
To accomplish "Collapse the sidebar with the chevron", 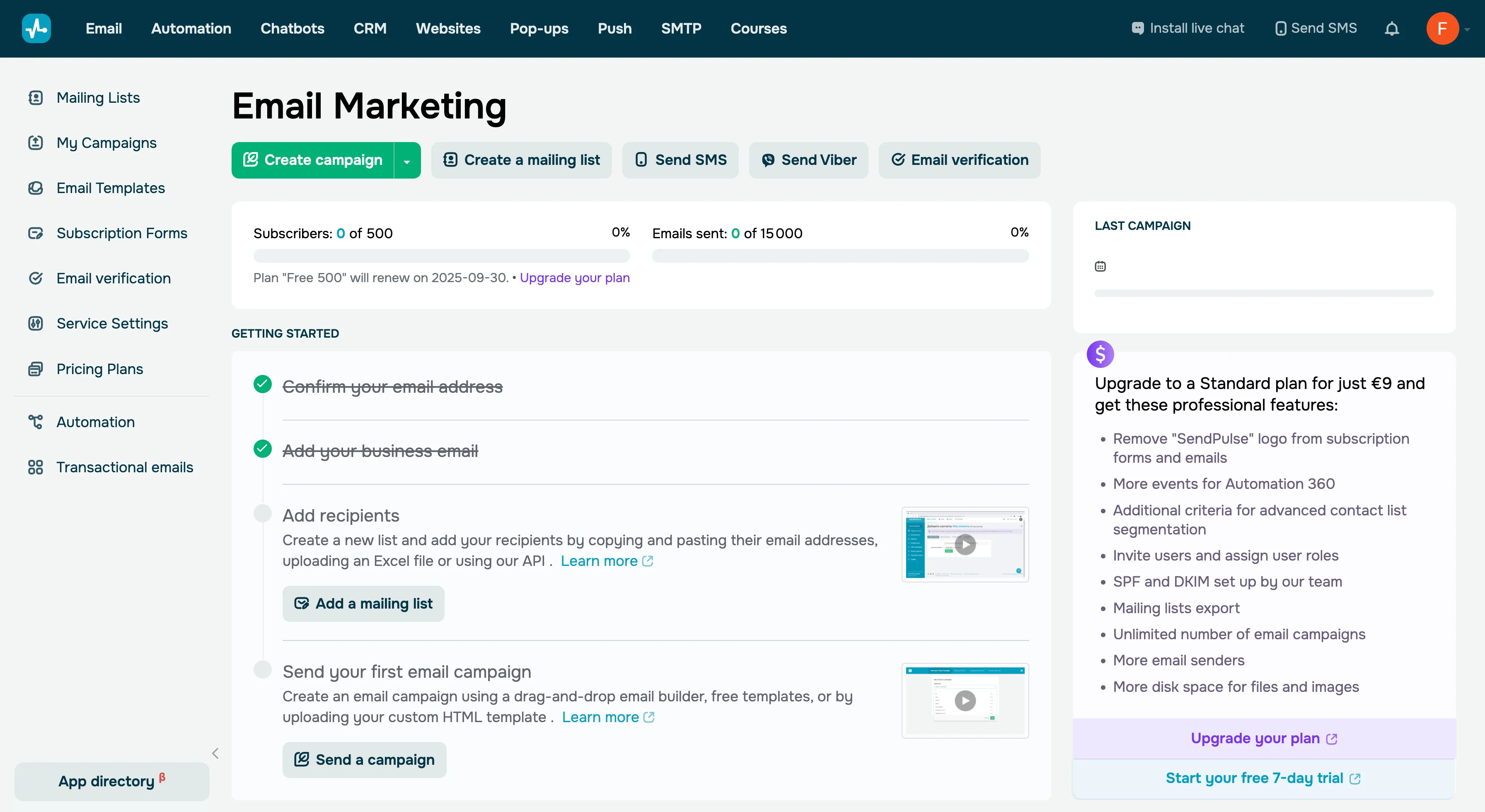I will coord(215,753).
